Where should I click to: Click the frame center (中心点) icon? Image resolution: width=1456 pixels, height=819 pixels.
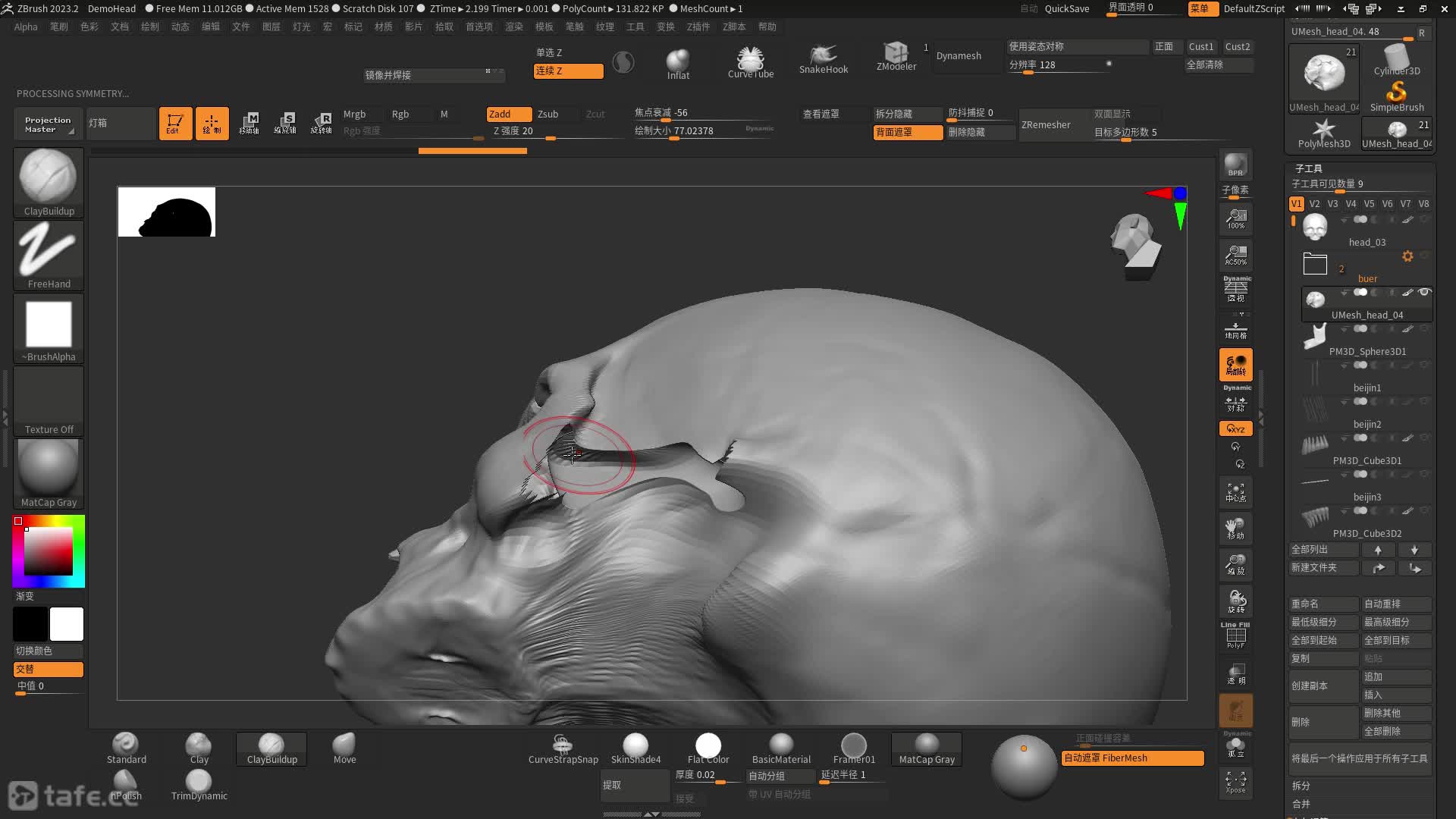point(1235,492)
